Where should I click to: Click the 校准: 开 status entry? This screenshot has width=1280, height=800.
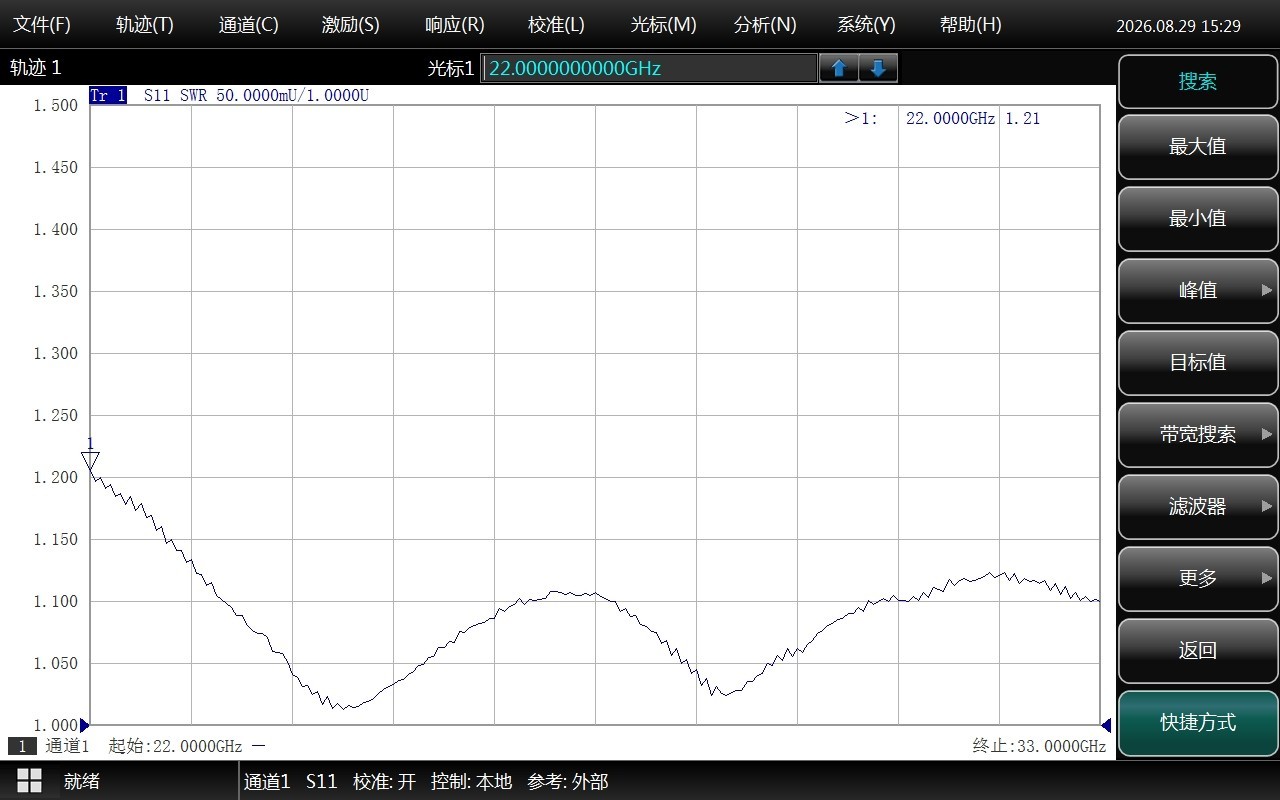(384, 782)
